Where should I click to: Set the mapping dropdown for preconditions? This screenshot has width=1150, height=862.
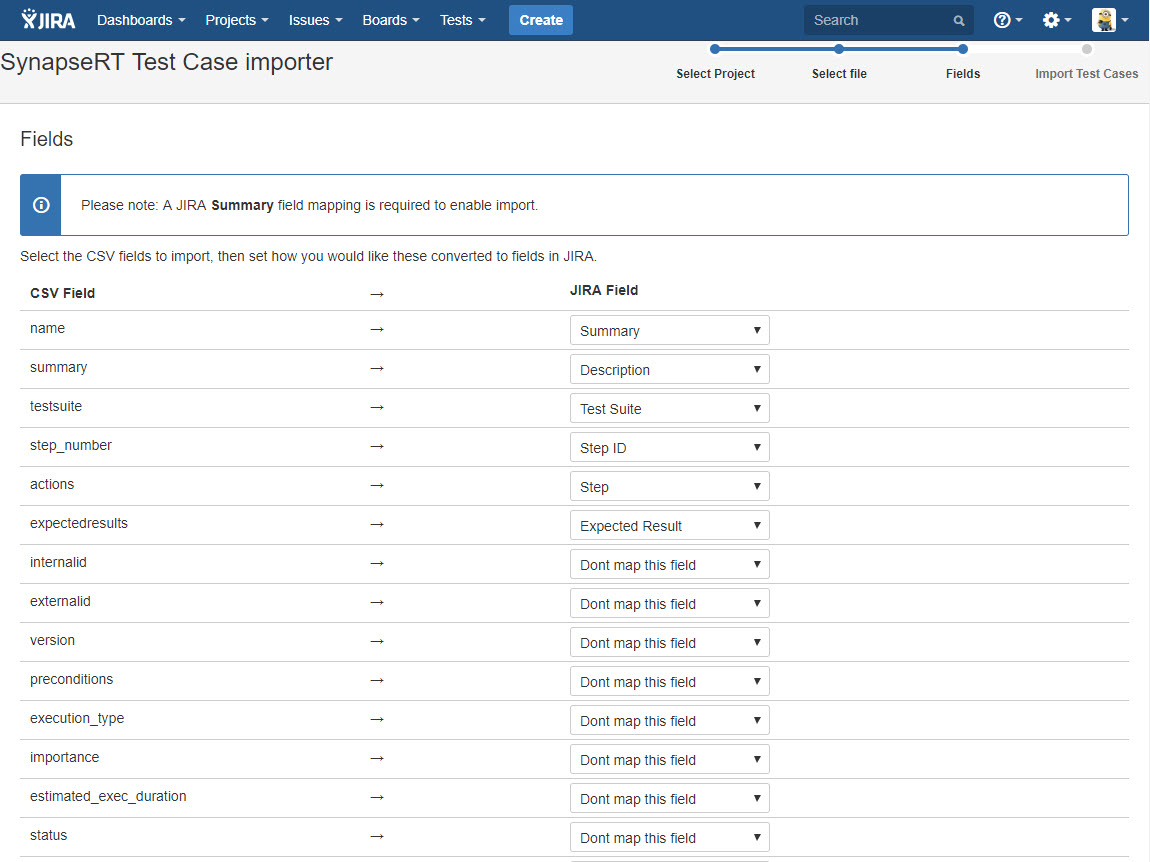pos(669,682)
